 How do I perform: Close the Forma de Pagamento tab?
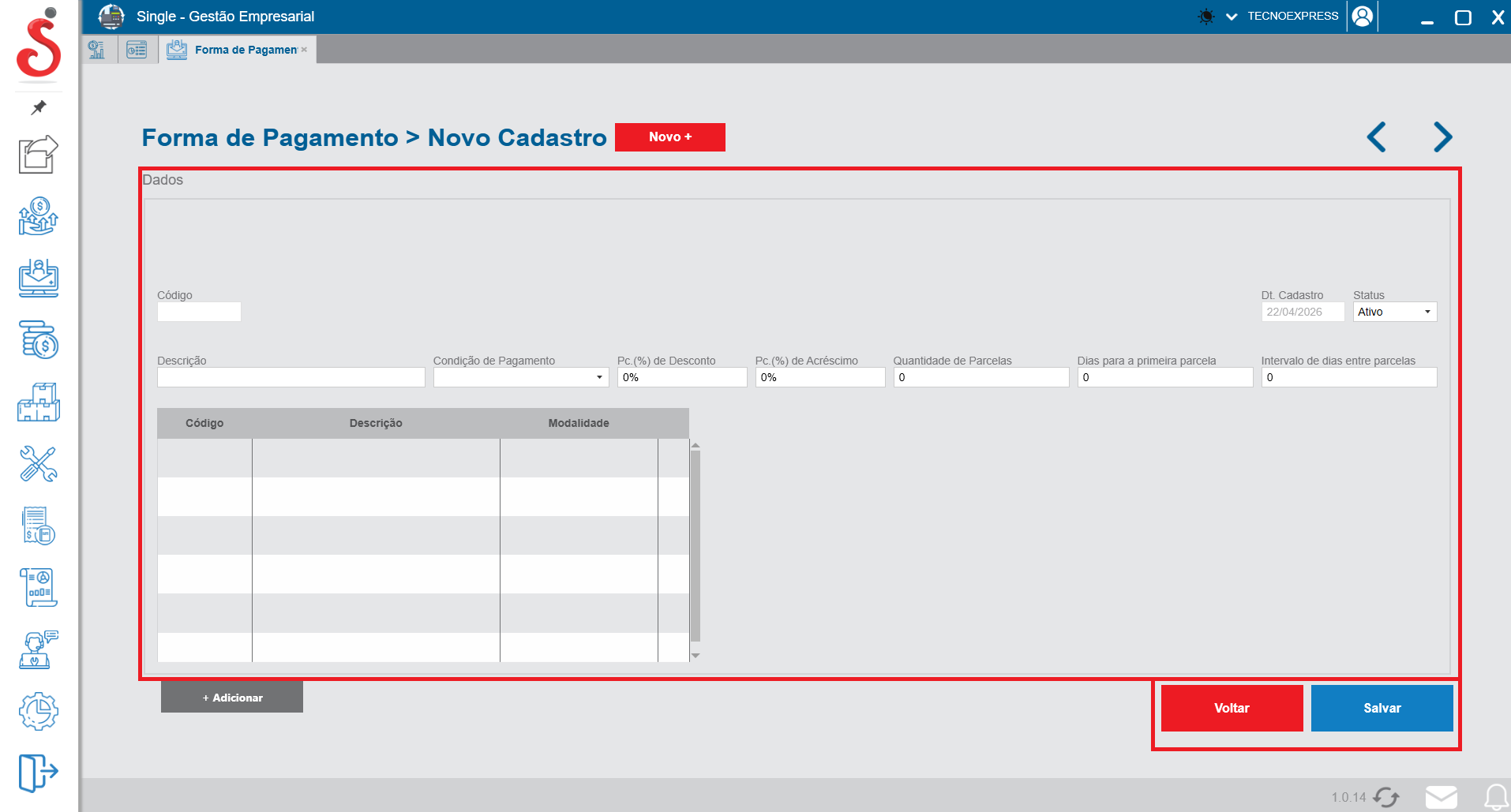(x=304, y=50)
